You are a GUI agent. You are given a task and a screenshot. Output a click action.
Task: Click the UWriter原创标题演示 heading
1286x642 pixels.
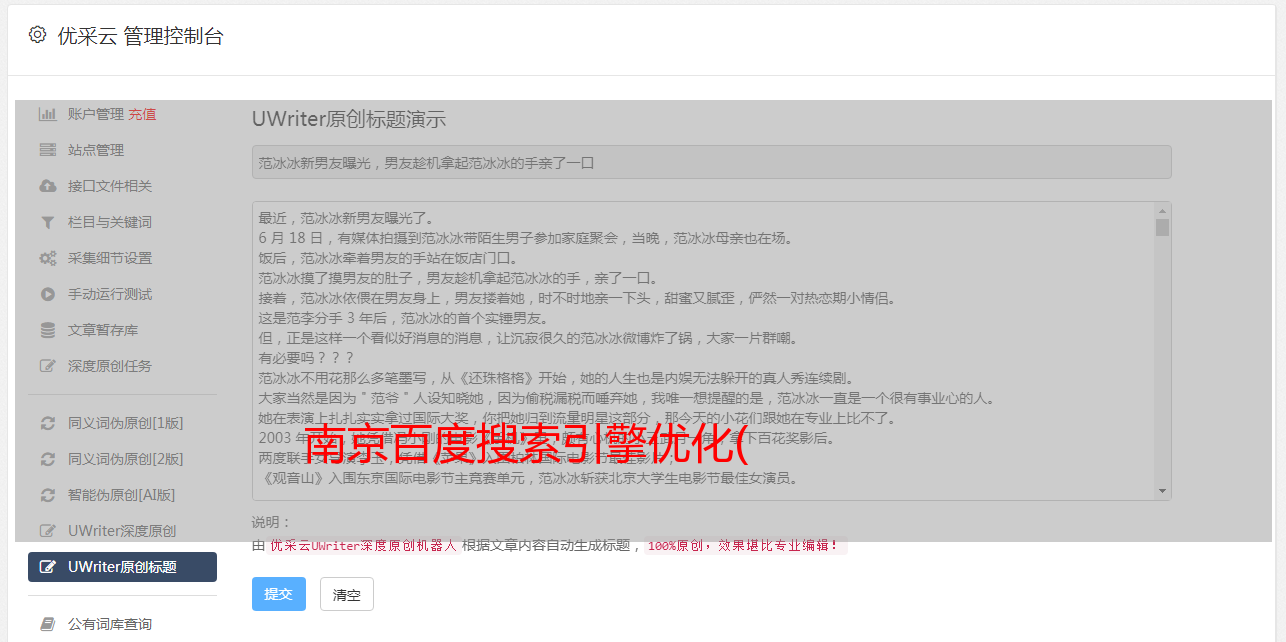349,120
